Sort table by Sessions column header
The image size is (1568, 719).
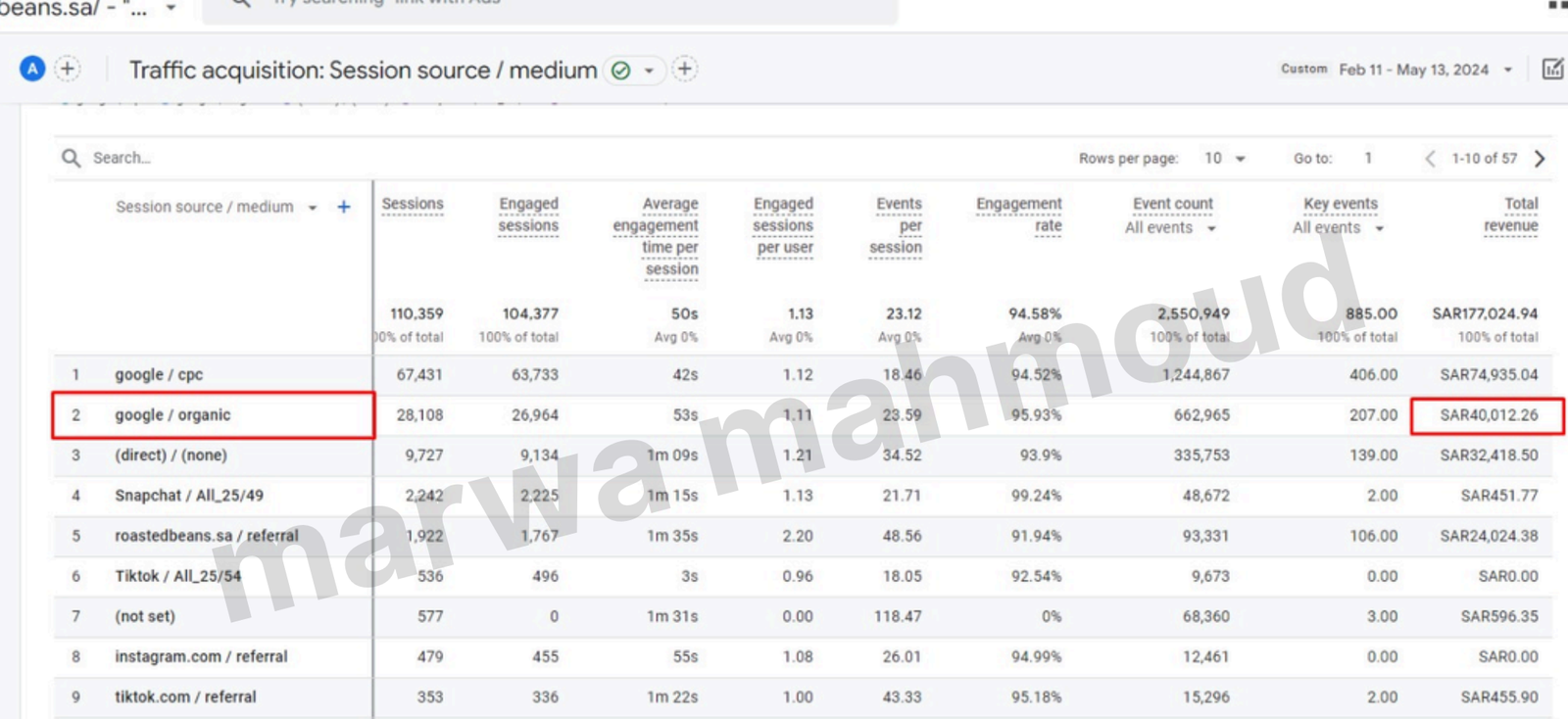coord(413,204)
